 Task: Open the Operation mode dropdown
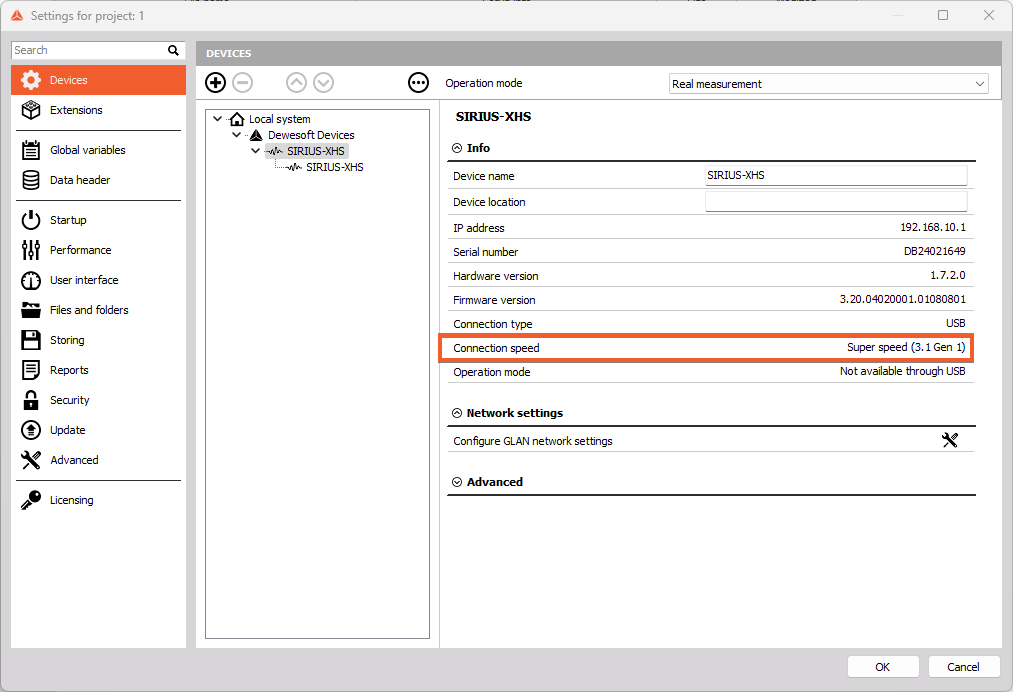(828, 84)
